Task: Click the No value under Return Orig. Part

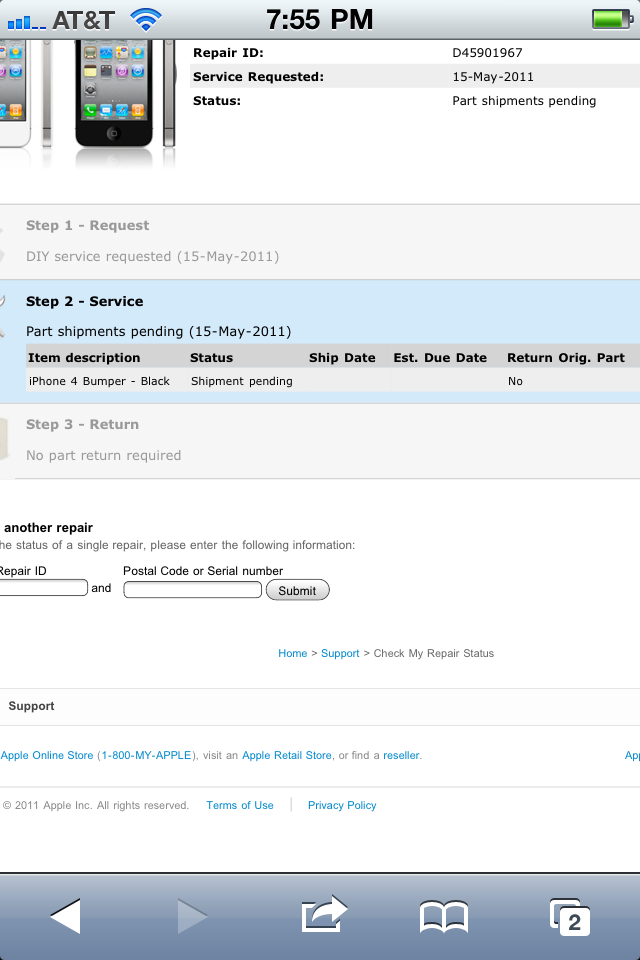Action: 515,381
